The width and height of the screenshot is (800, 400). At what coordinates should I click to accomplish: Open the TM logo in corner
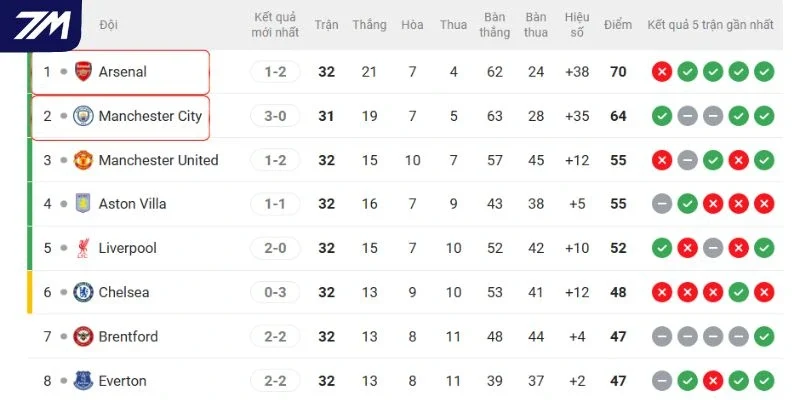pos(41,26)
